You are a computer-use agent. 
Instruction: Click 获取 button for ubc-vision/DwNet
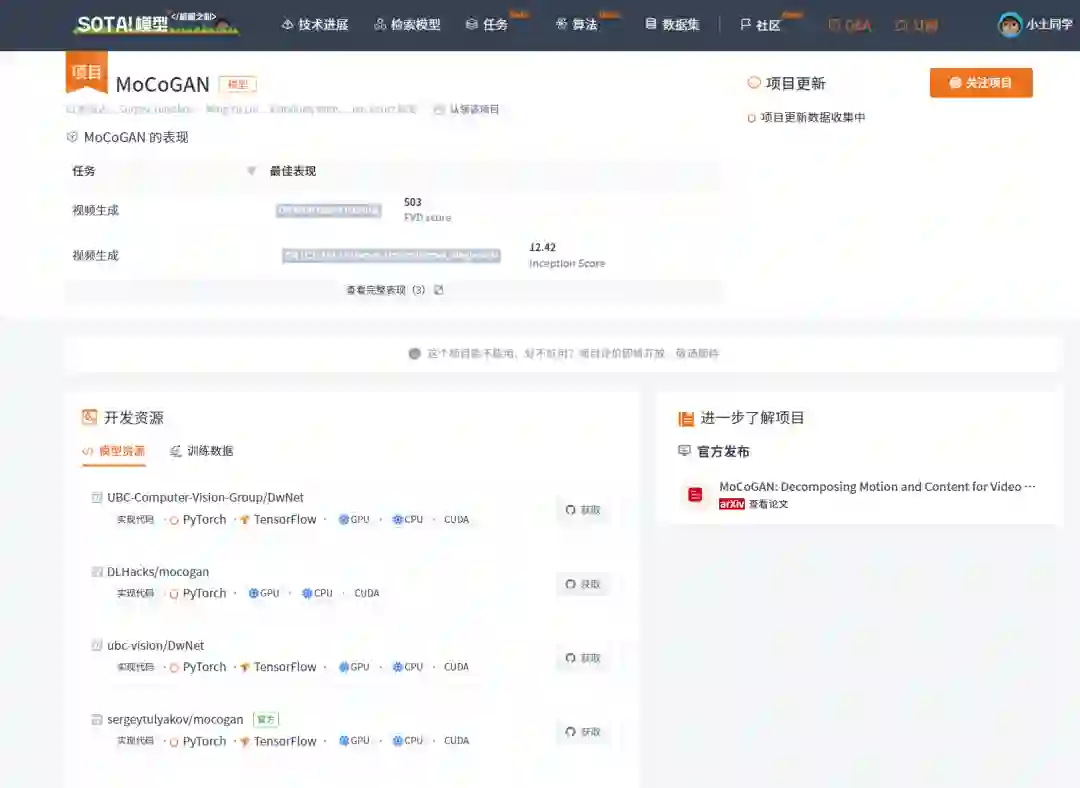click(x=583, y=659)
